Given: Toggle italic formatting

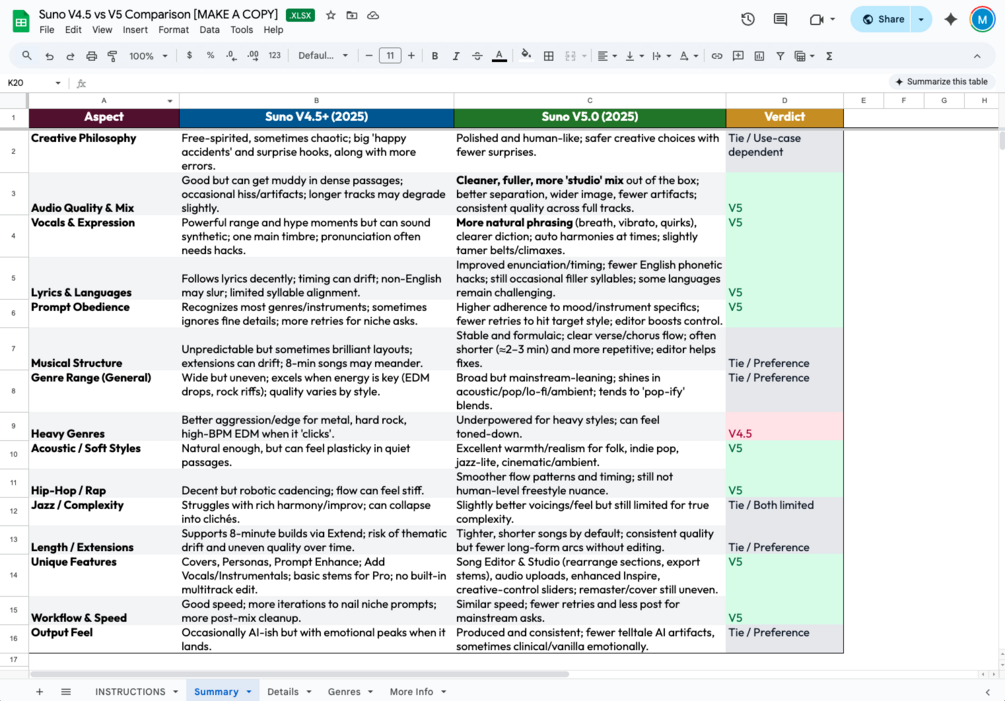Looking at the screenshot, I should click(x=456, y=56).
